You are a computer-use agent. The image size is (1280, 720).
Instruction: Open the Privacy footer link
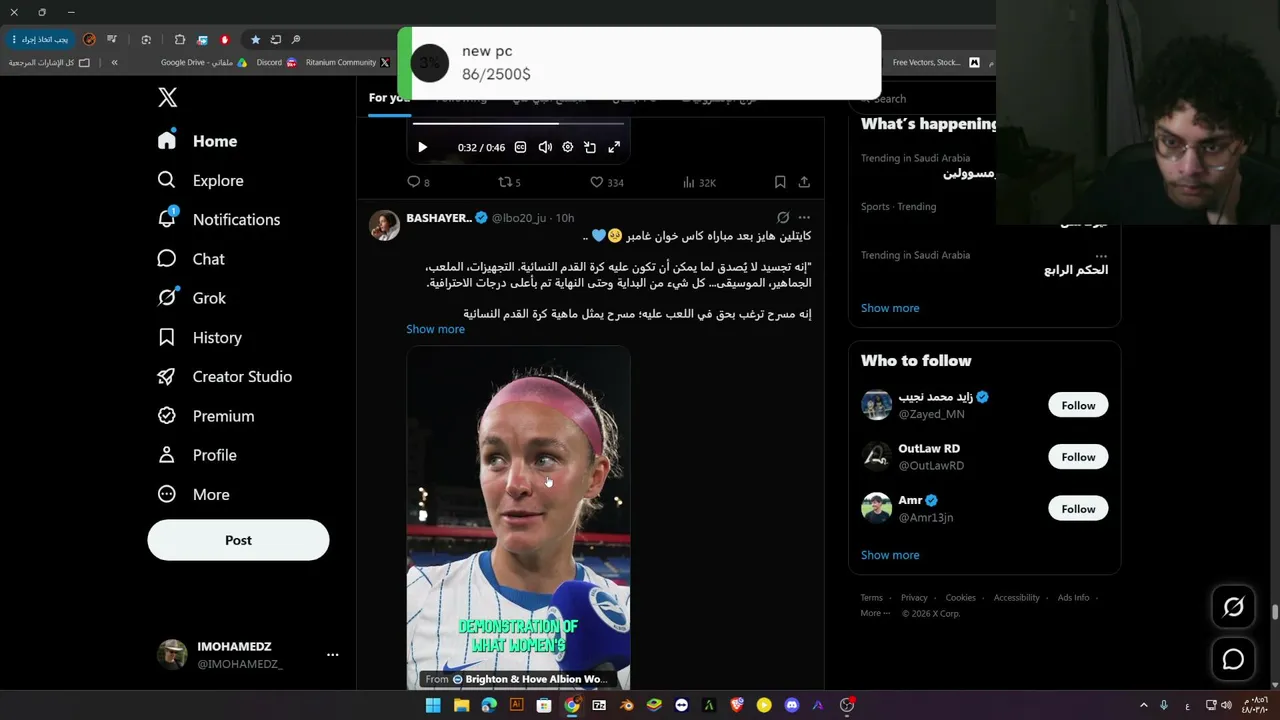914,598
